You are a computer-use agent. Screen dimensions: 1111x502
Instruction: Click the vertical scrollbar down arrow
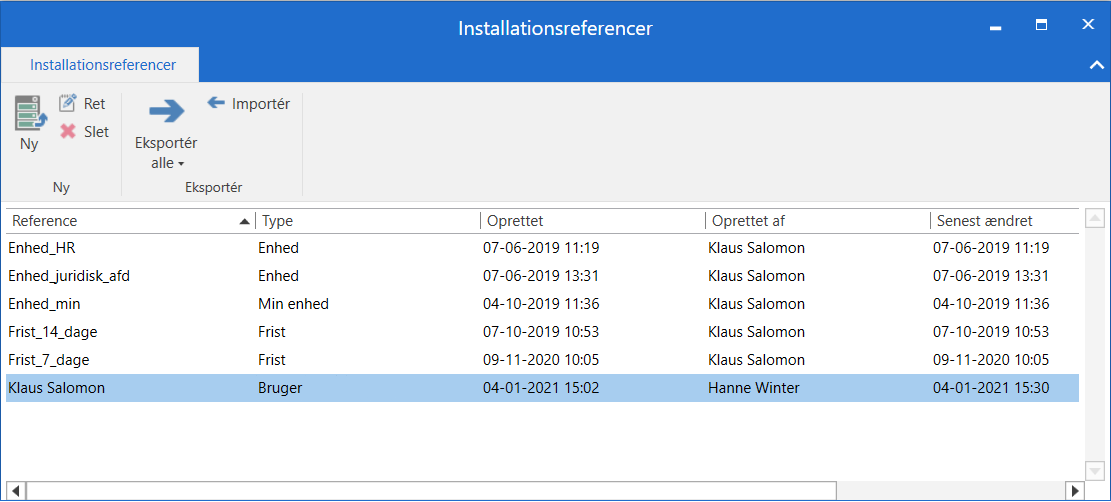1095,470
